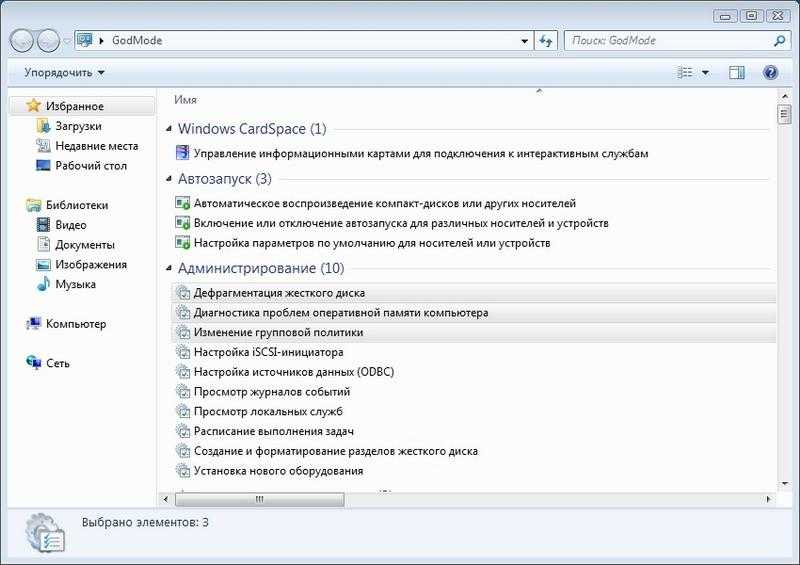Click the horizontal scrollbar left arrow

(x=165, y=499)
